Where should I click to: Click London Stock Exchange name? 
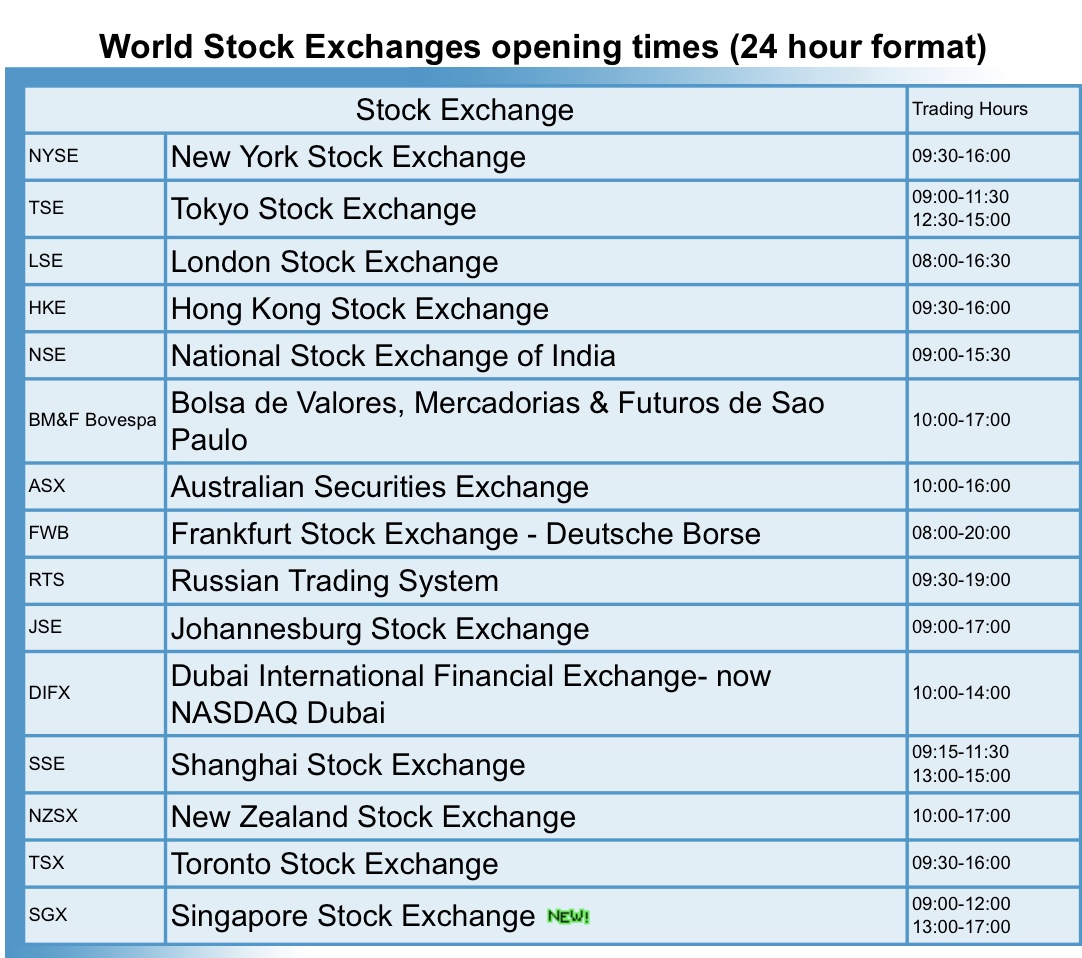click(x=334, y=262)
